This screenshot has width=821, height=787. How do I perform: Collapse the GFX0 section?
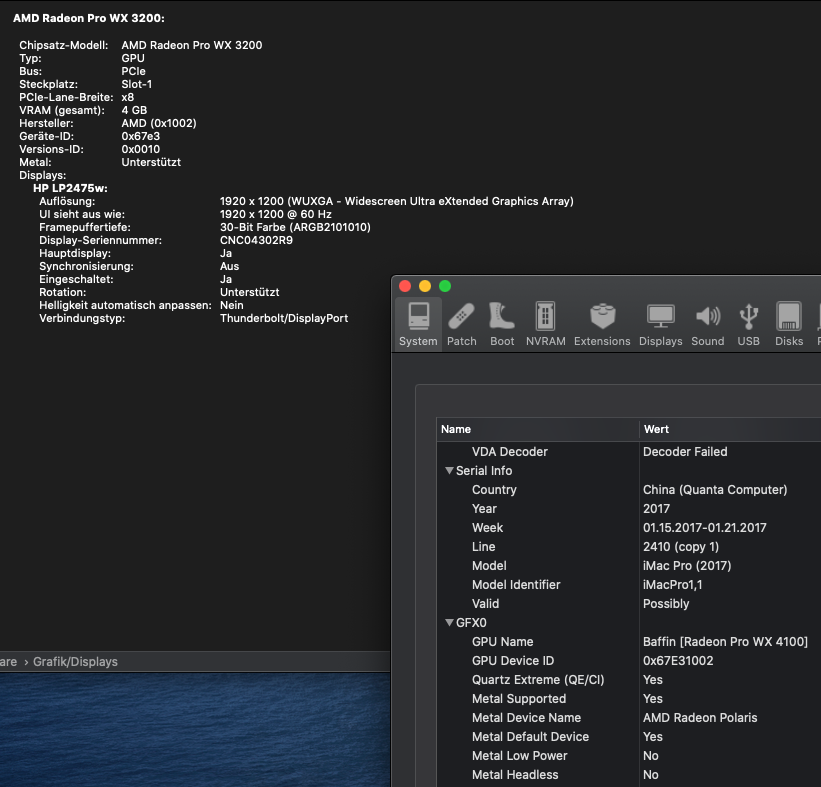click(449, 623)
